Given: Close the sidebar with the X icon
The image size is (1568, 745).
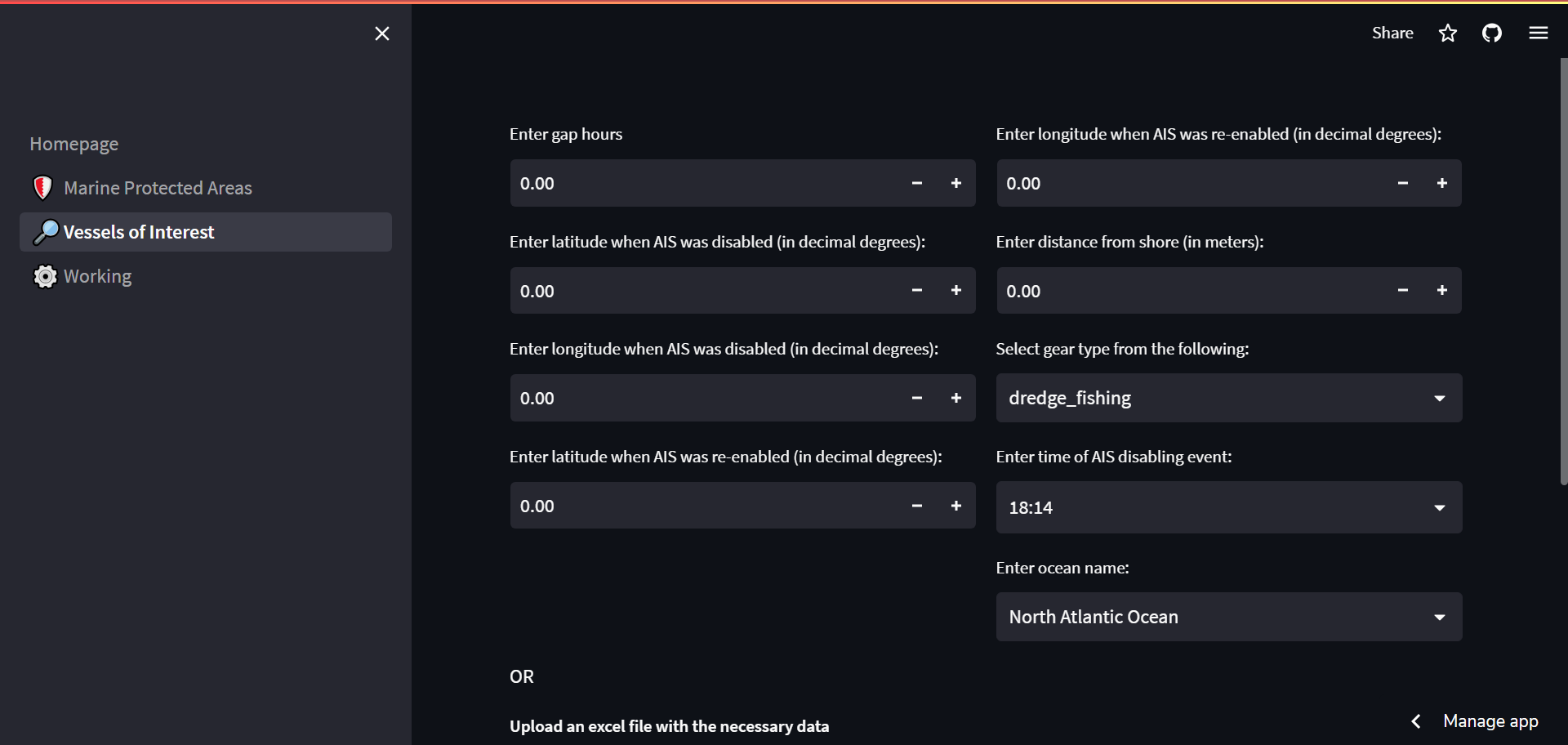Looking at the screenshot, I should point(381,33).
